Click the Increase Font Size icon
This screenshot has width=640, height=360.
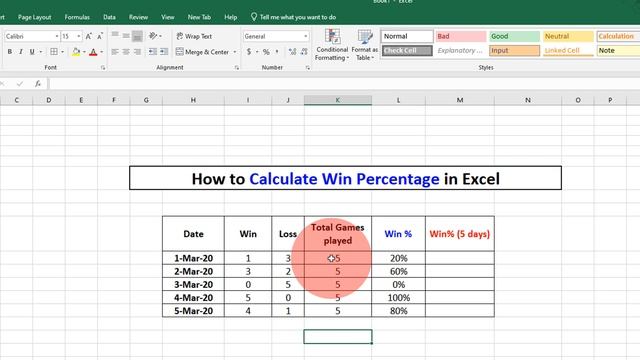click(x=89, y=36)
